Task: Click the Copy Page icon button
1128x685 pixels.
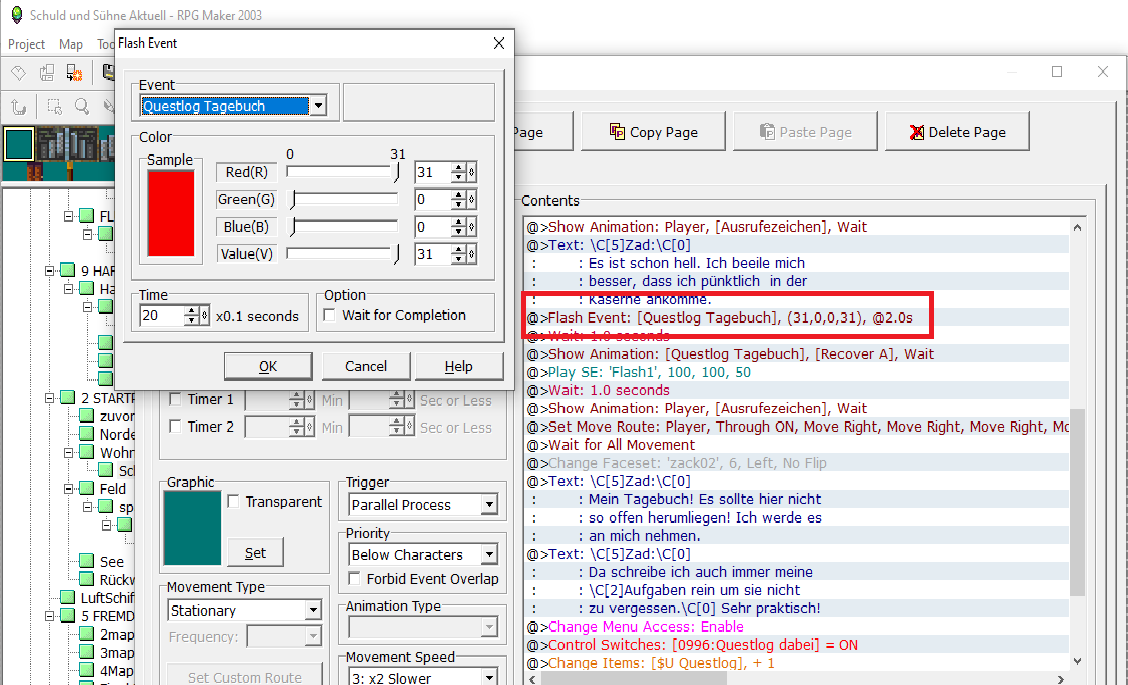Action: 618,132
